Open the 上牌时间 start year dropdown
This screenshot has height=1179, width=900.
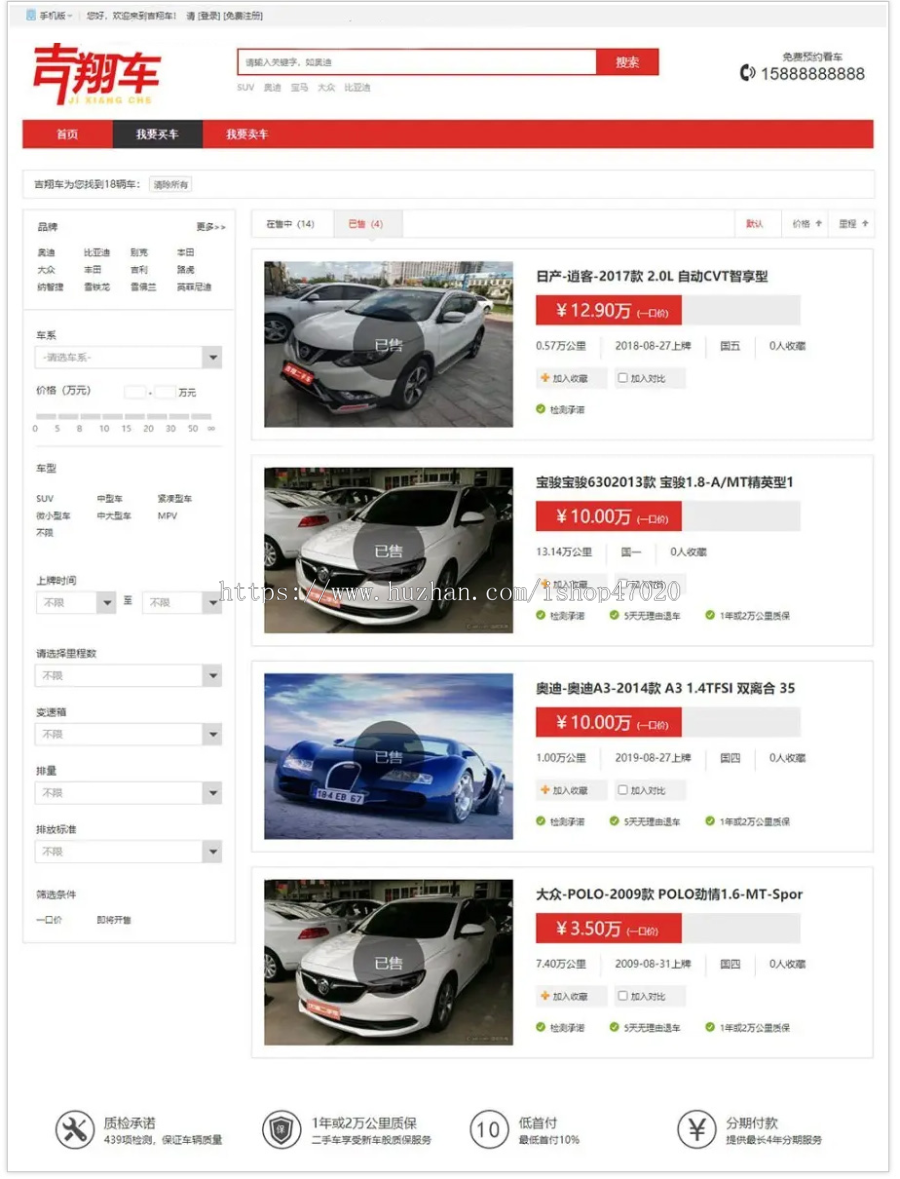click(x=76, y=602)
